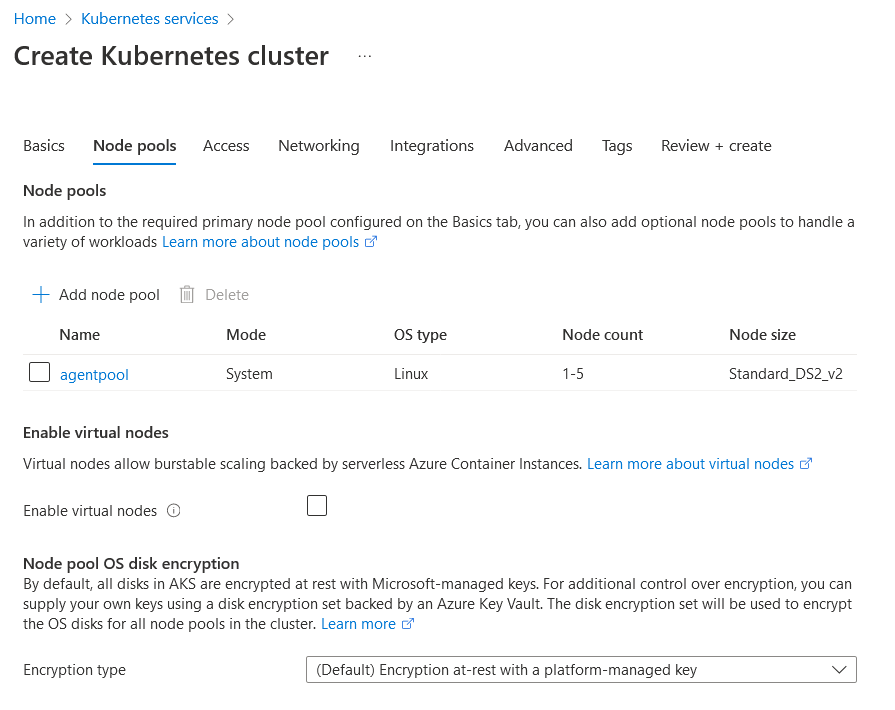
Task: Follow Learn more about virtual nodes link
Action: [690, 464]
